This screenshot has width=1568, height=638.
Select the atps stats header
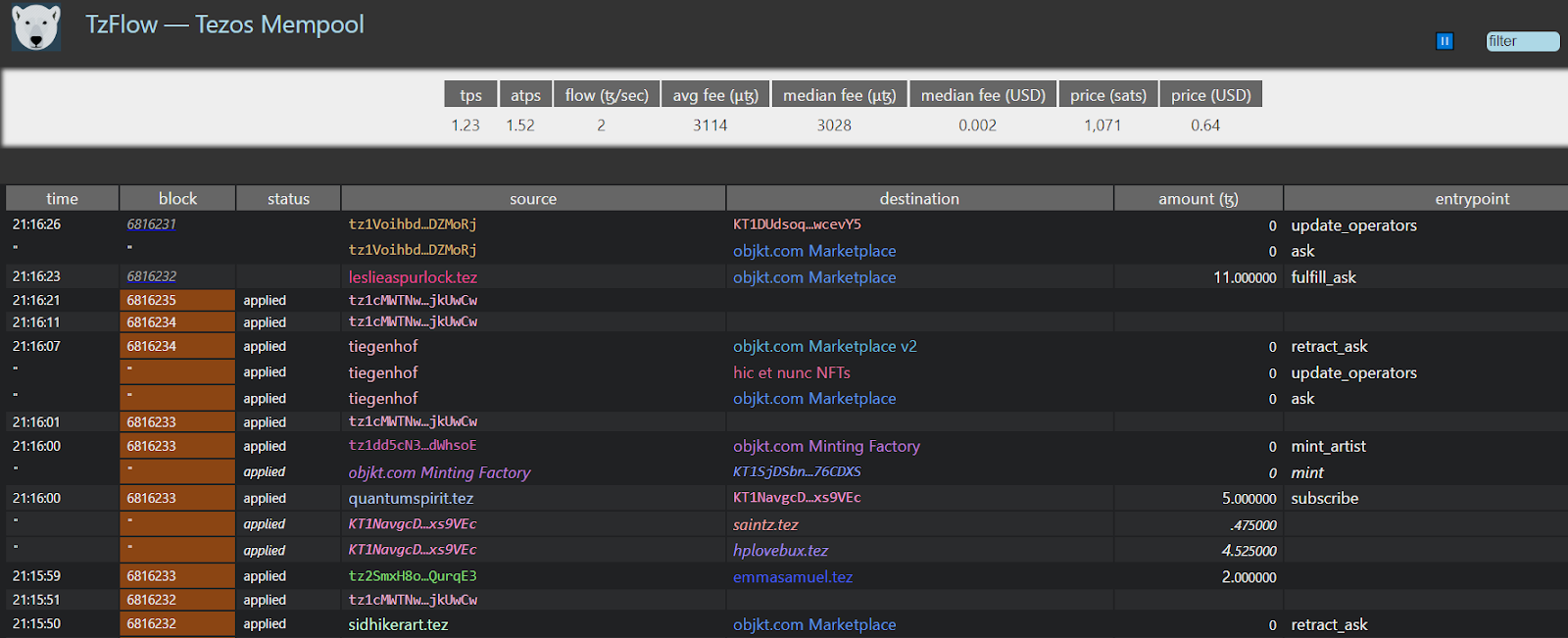pos(525,95)
